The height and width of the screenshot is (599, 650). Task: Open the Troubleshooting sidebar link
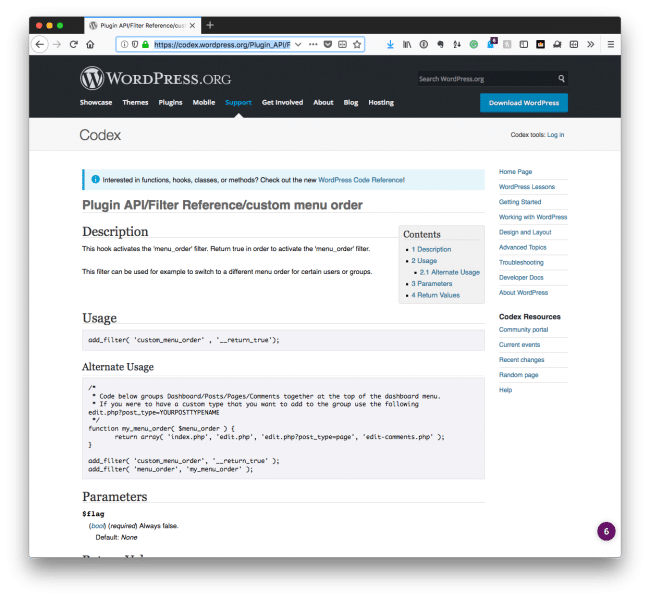pos(521,262)
